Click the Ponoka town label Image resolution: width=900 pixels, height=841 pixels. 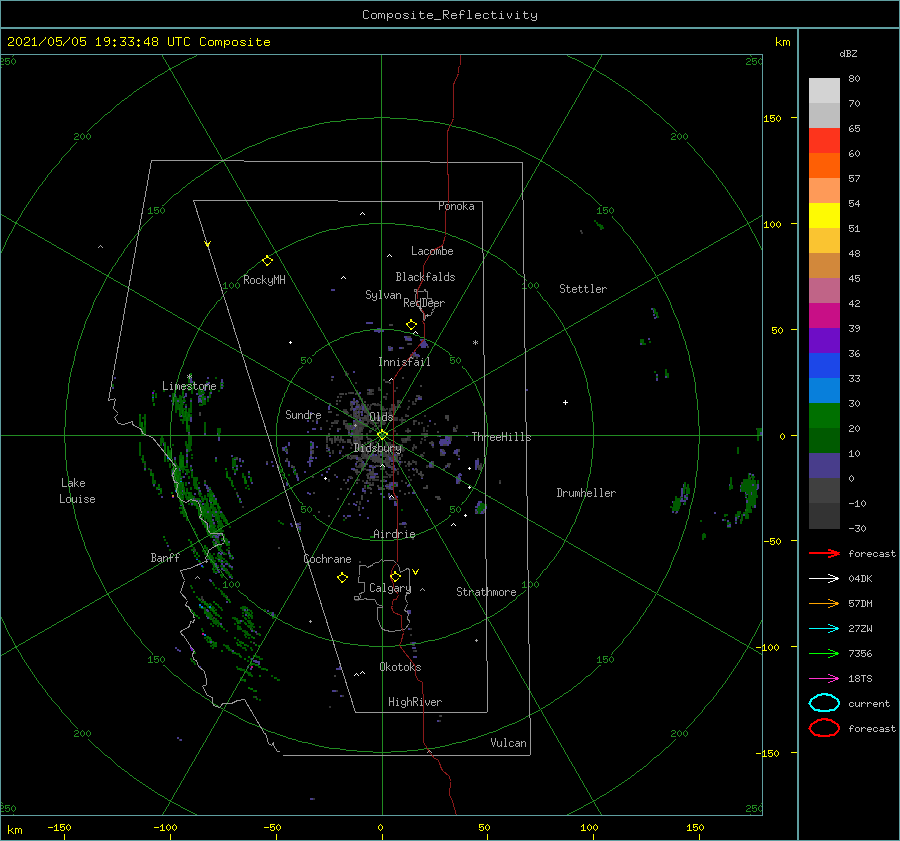coord(456,206)
